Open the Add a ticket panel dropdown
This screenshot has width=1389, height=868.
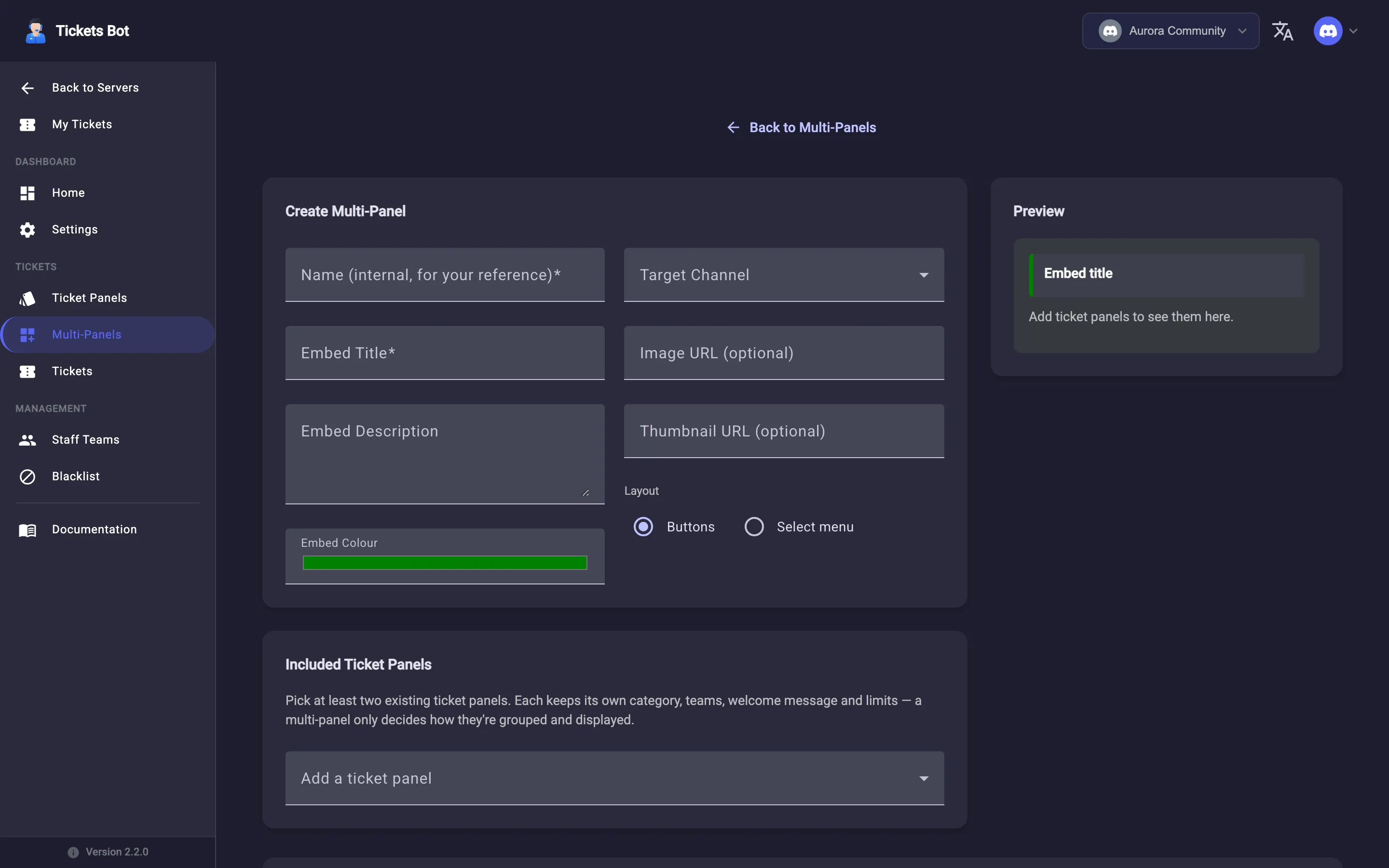pyautogui.click(x=614, y=778)
